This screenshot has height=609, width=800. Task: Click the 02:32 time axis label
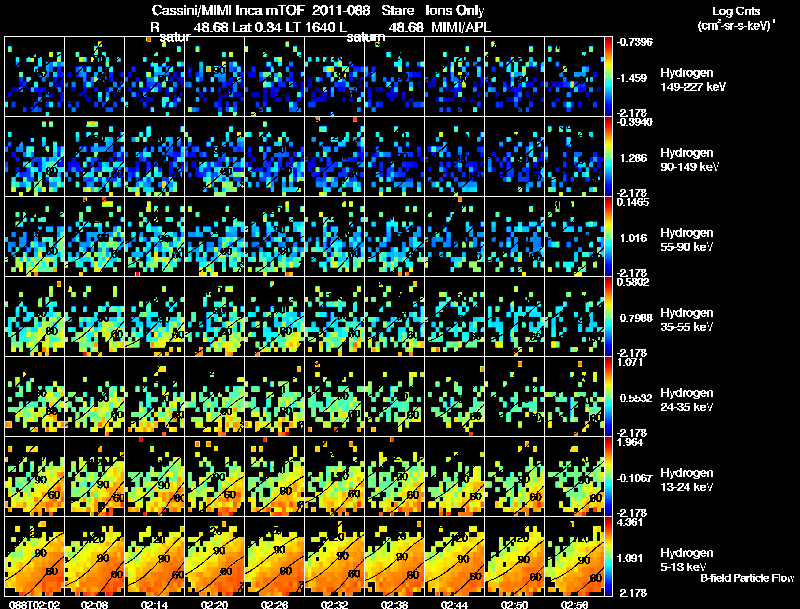[x=335, y=604]
